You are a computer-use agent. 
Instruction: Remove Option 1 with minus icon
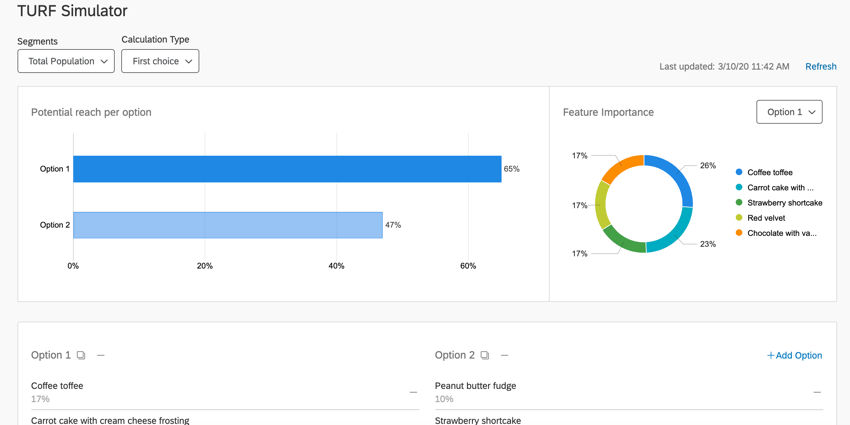pyautogui.click(x=101, y=355)
